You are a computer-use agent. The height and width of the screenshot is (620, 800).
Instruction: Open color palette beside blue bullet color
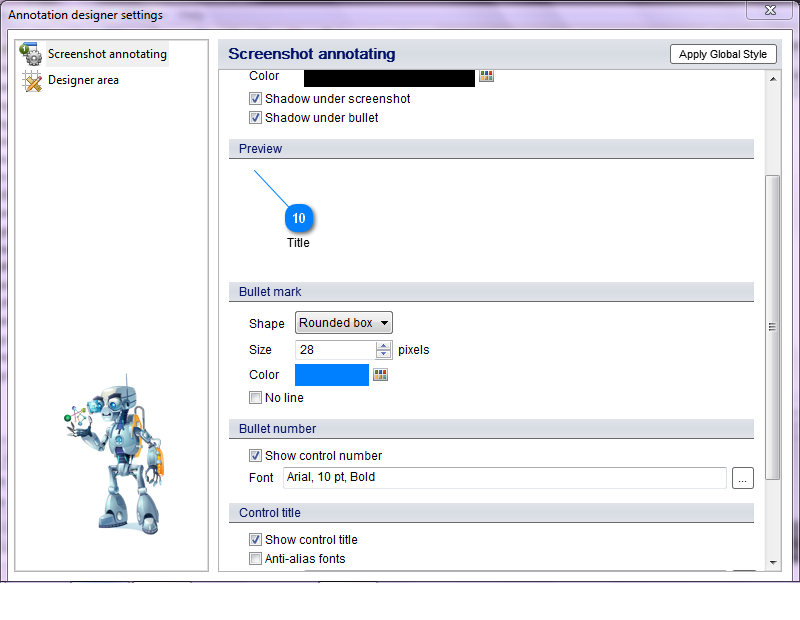pyautogui.click(x=381, y=375)
